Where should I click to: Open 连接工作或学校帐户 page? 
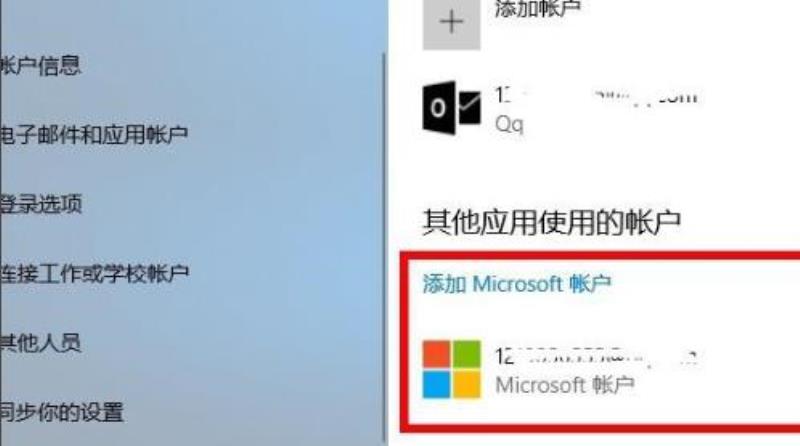[x=94, y=274]
